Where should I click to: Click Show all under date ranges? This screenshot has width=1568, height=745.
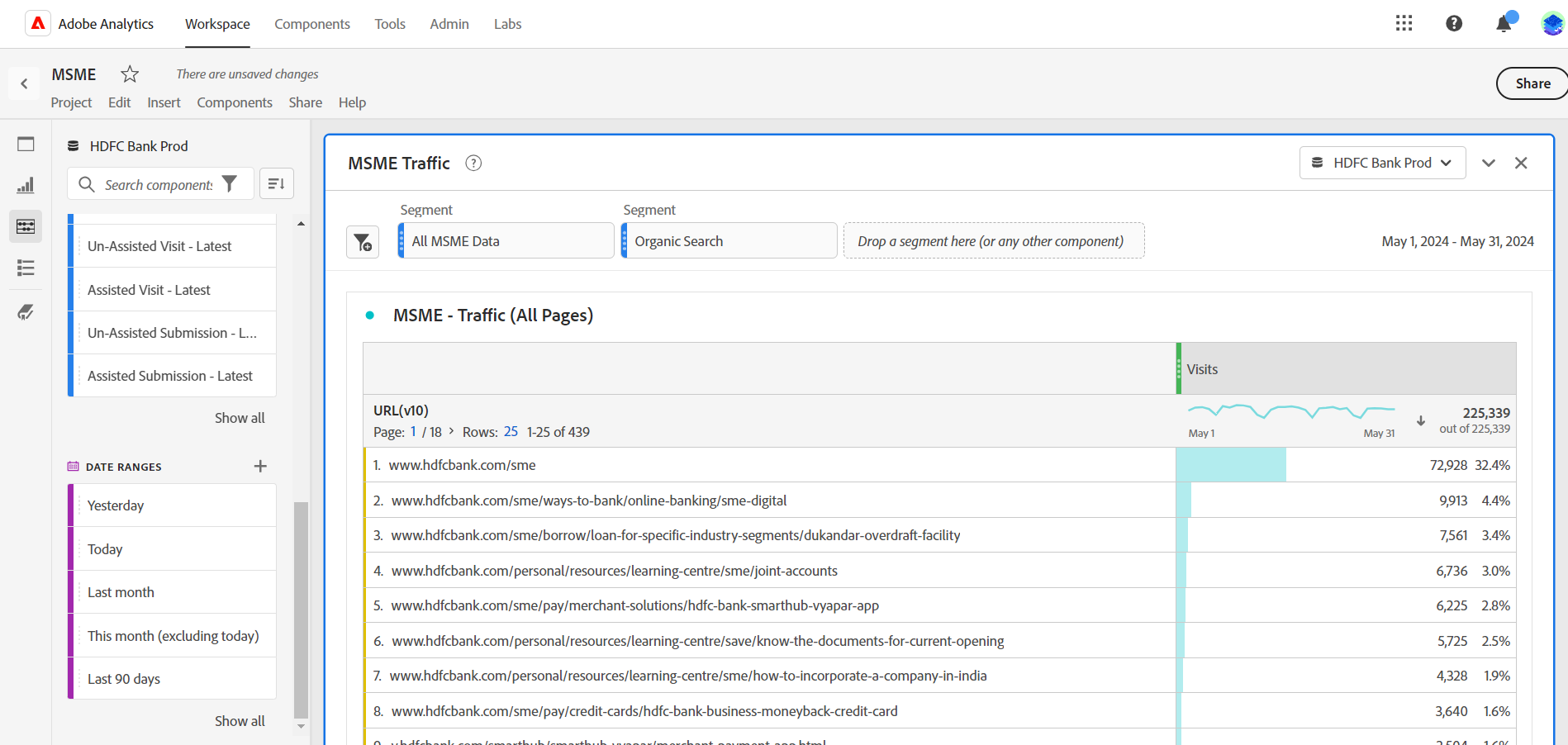(240, 721)
